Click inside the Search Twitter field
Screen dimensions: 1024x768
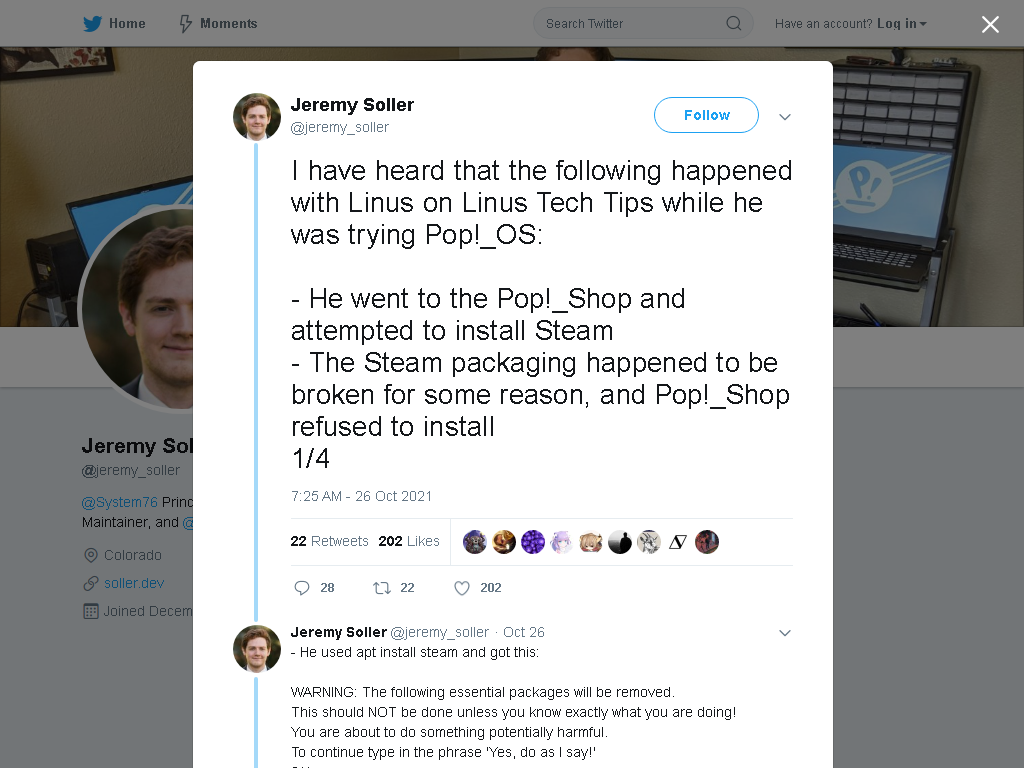point(633,24)
